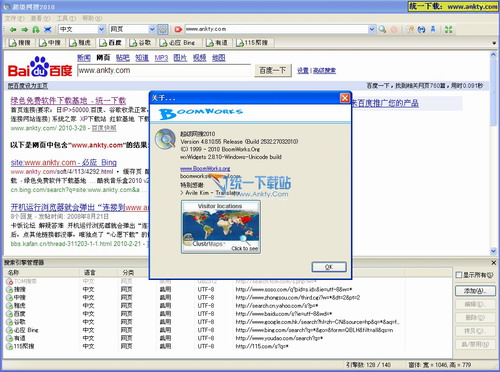Click the magnifier app icon in About dialog

(165, 139)
